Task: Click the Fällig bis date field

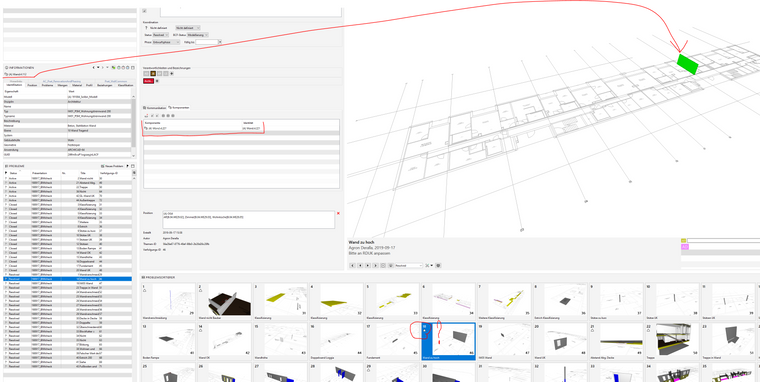Action: point(207,42)
